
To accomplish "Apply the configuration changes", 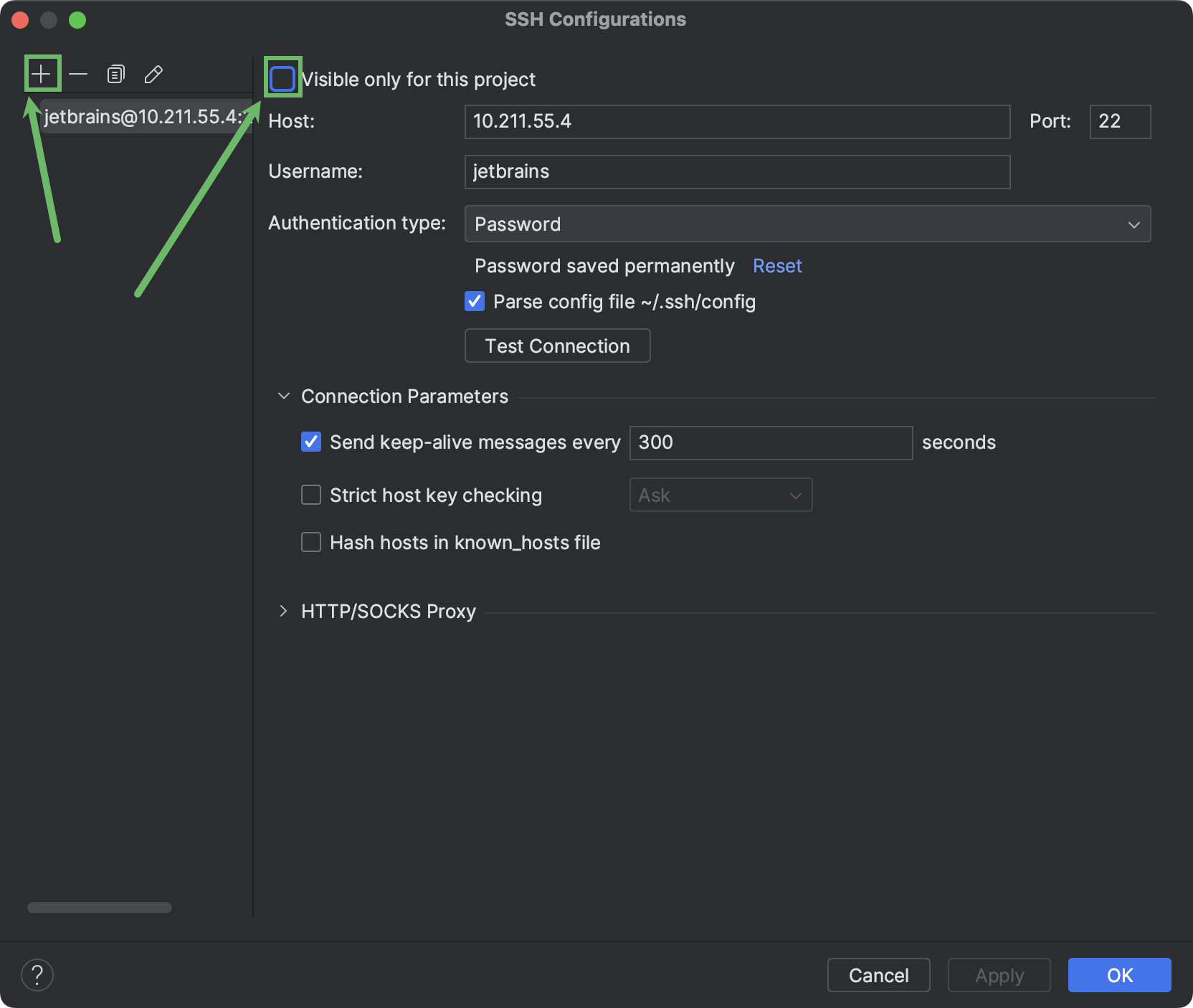I will click(999, 975).
